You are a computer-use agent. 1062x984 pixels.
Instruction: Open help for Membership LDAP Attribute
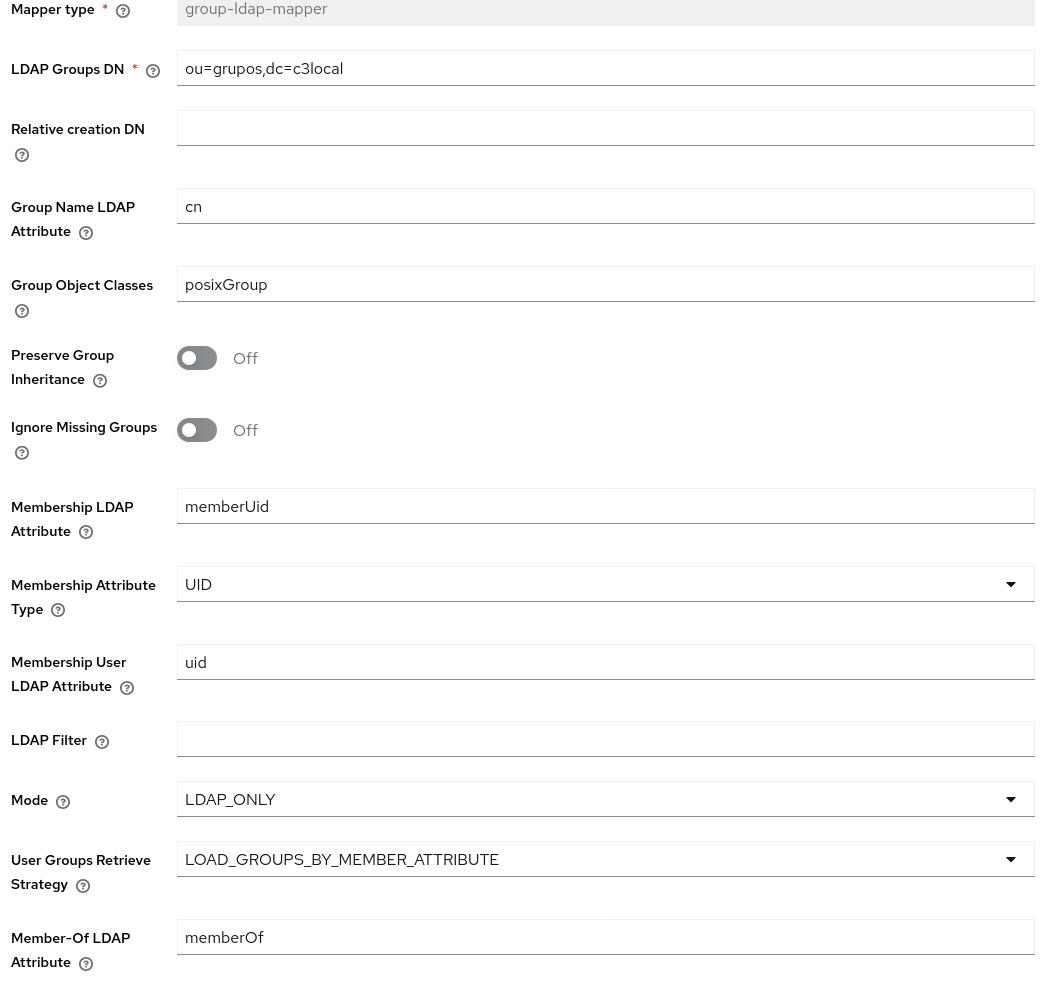pos(85,532)
